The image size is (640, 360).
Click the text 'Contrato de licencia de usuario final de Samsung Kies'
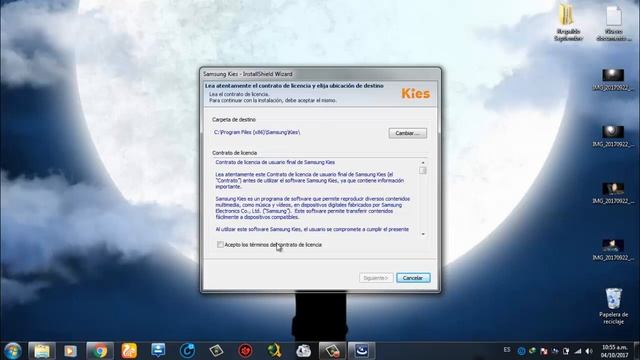tap(275, 162)
